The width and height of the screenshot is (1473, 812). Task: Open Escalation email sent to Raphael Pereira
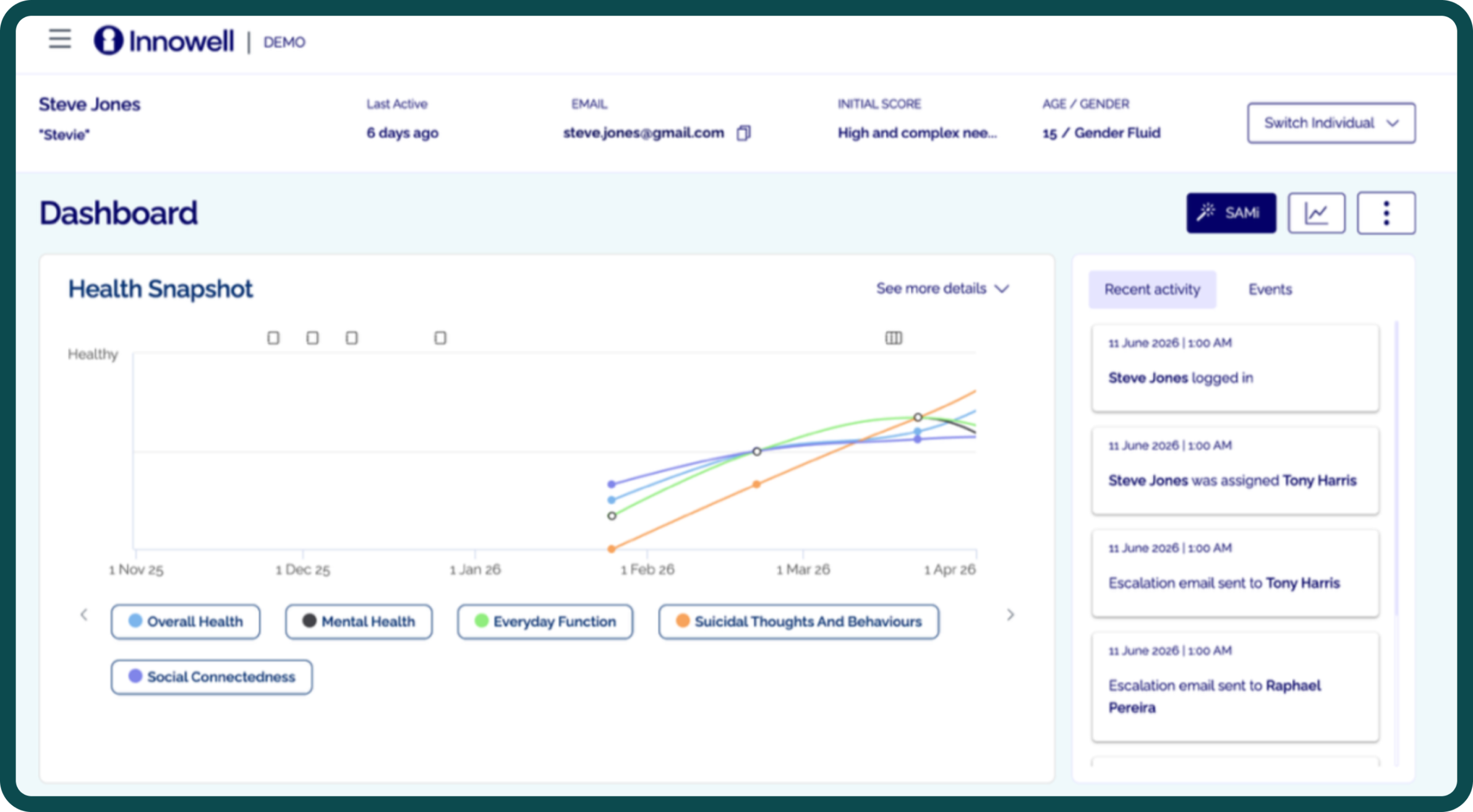pyautogui.click(x=1235, y=687)
